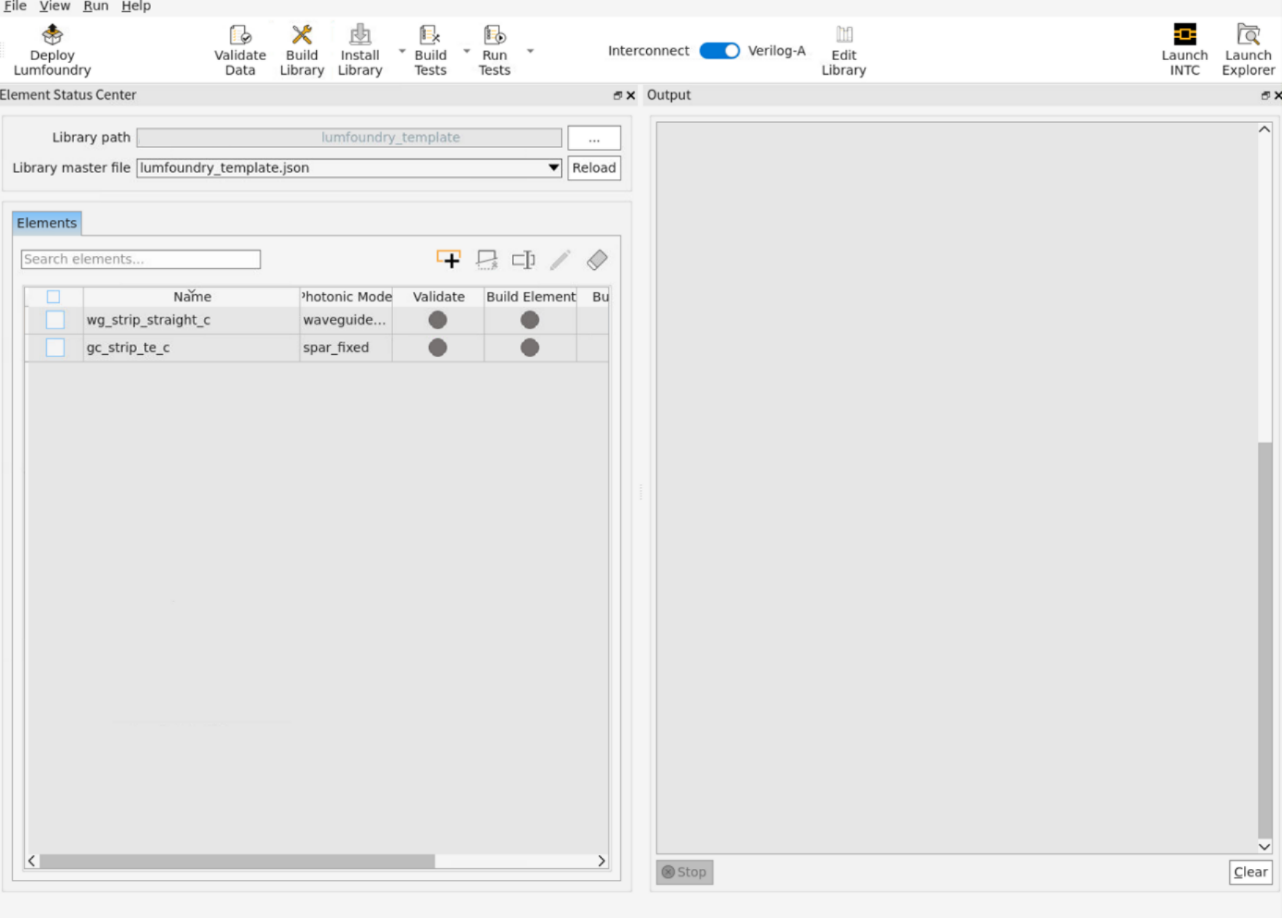Click the Output scroll up arrow
The width and height of the screenshot is (1282, 918).
coord(1265,130)
